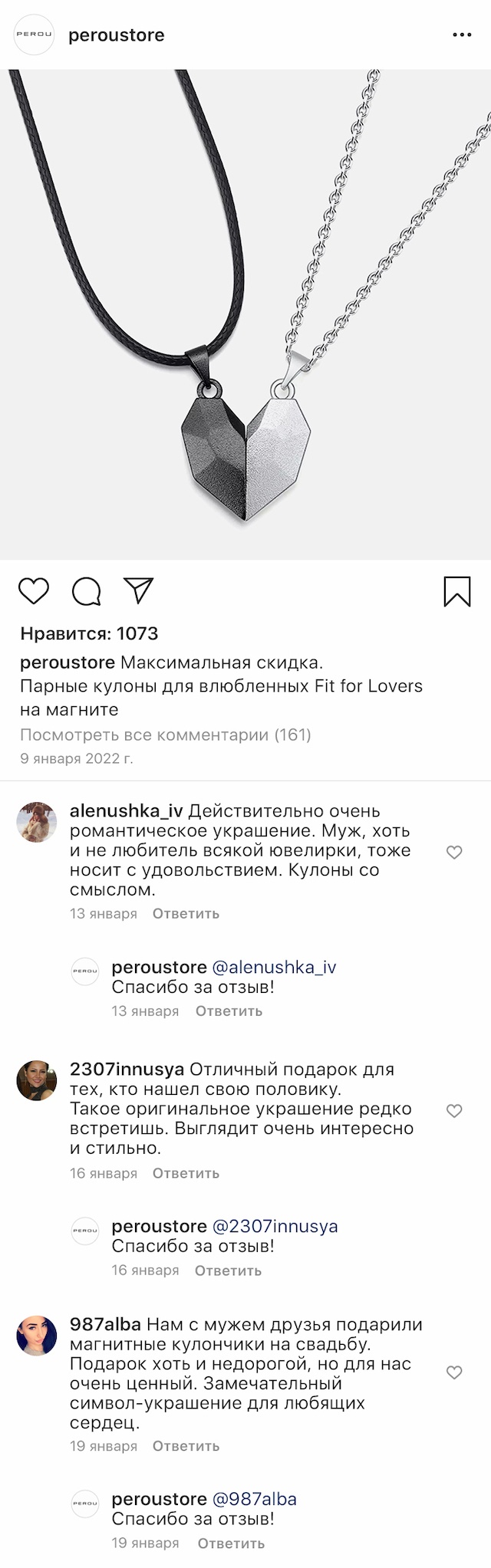Open the three-dot post options menu
491x1568 pixels.
[x=462, y=35]
